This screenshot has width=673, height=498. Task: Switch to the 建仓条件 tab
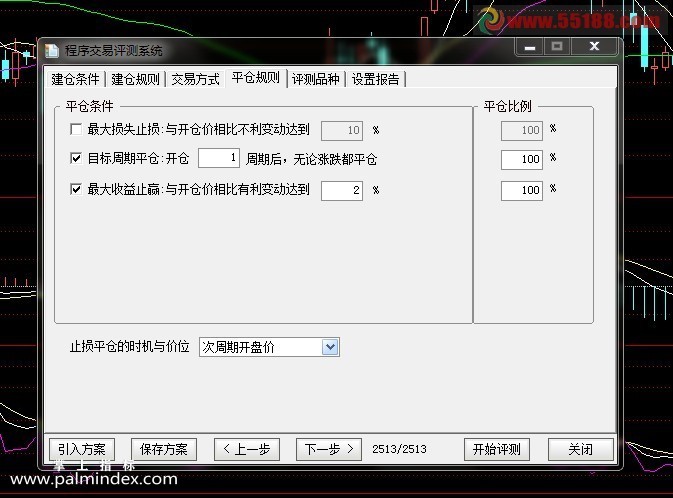coord(75,79)
